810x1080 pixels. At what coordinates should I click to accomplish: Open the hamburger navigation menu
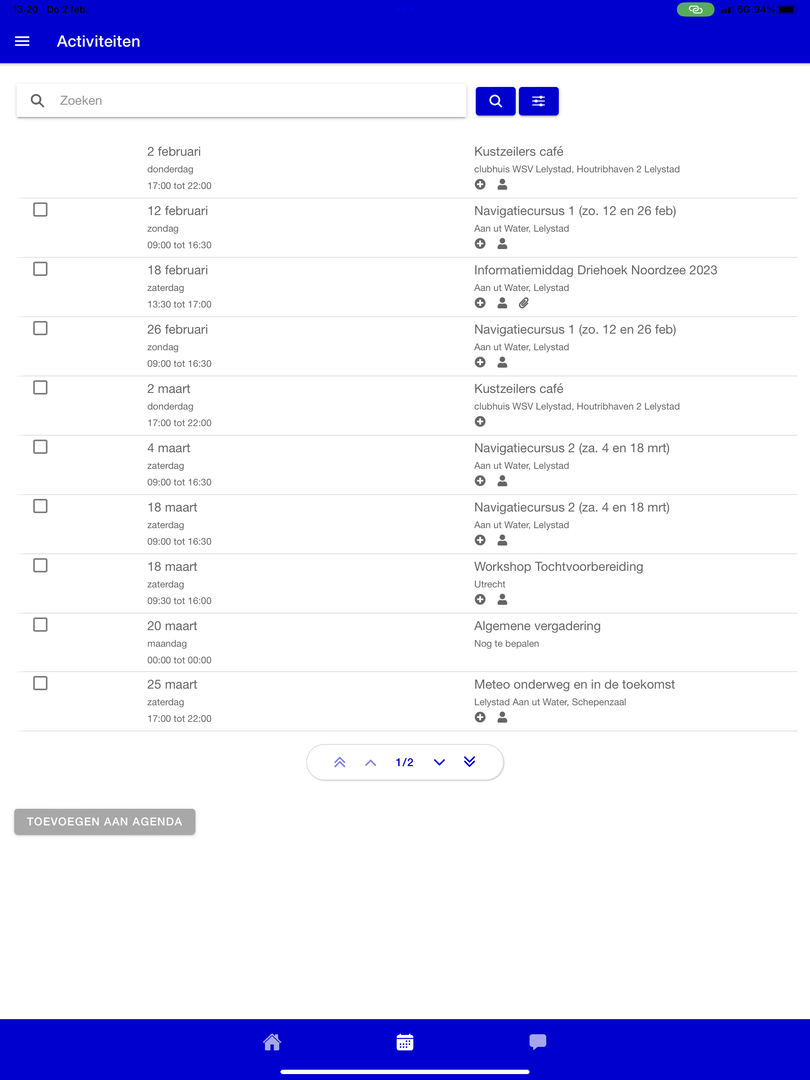[22, 41]
